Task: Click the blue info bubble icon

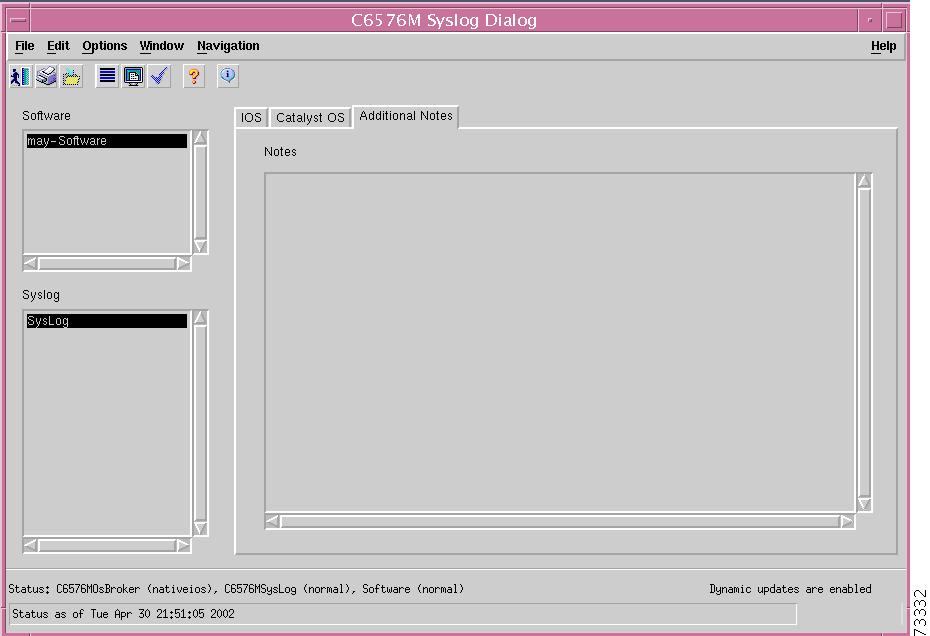Action: click(x=228, y=77)
